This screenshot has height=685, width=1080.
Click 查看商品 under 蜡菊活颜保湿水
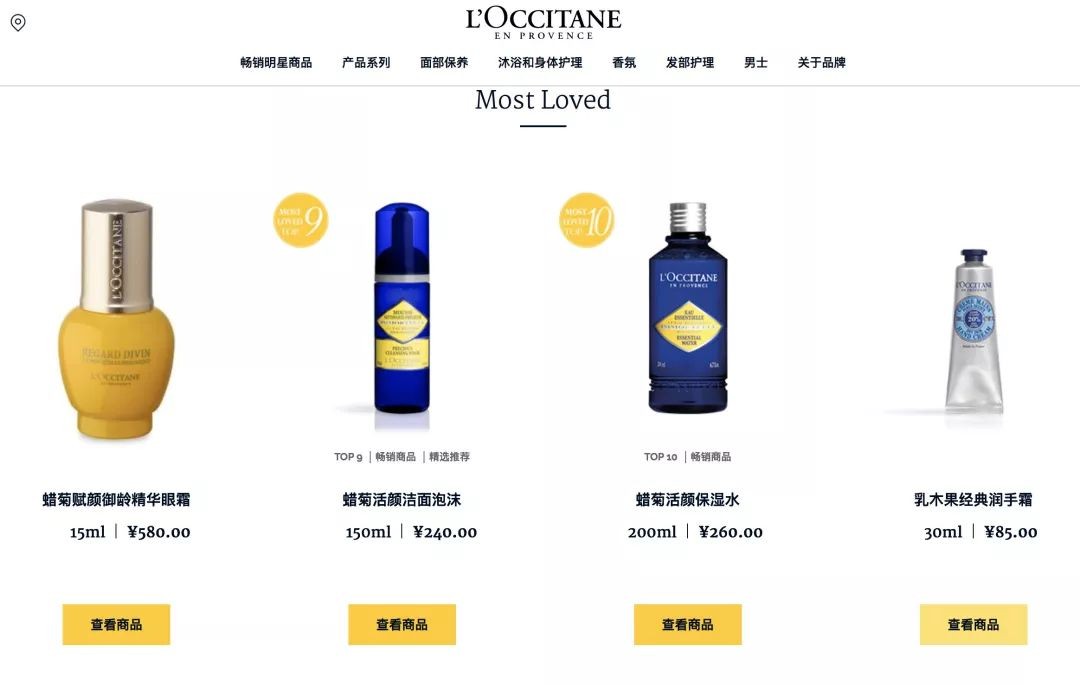click(688, 624)
